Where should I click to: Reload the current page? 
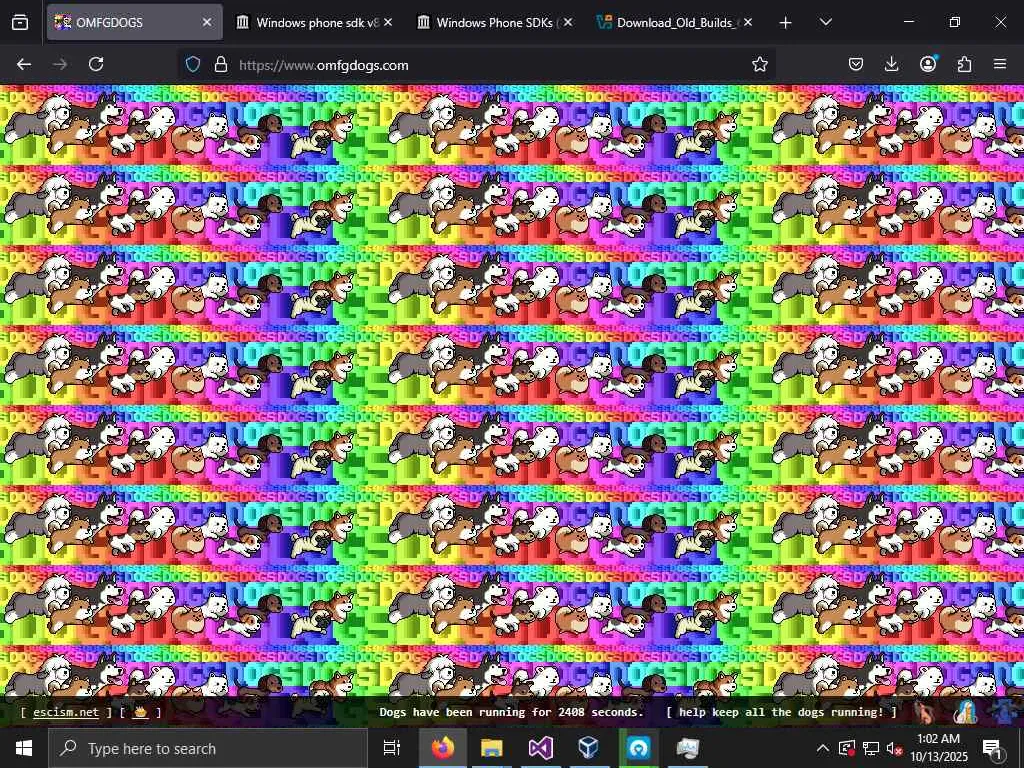point(96,64)
